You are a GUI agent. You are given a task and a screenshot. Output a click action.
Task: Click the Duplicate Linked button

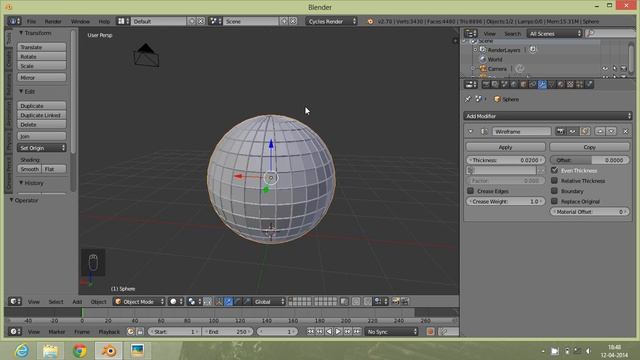pyautogui.click(x=42, y=115)
